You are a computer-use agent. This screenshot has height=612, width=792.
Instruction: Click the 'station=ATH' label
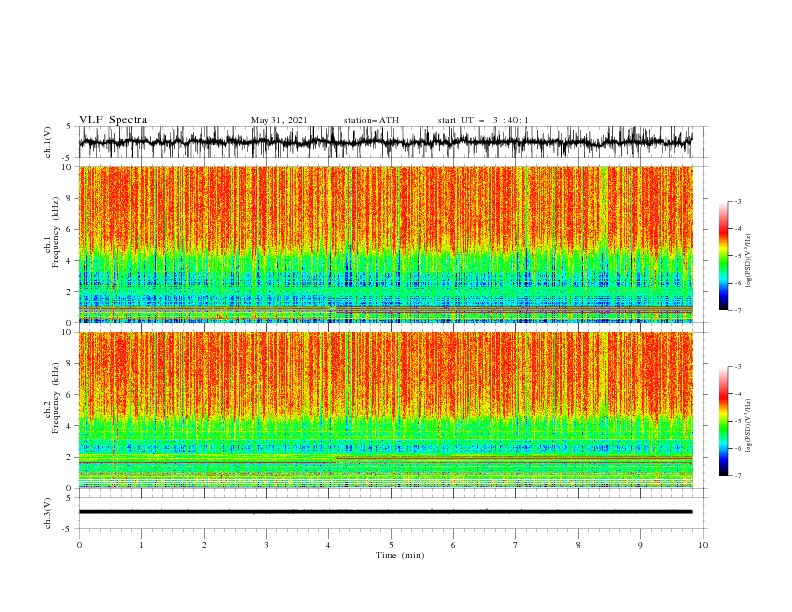pyautogui.click(x=371, y=120)
